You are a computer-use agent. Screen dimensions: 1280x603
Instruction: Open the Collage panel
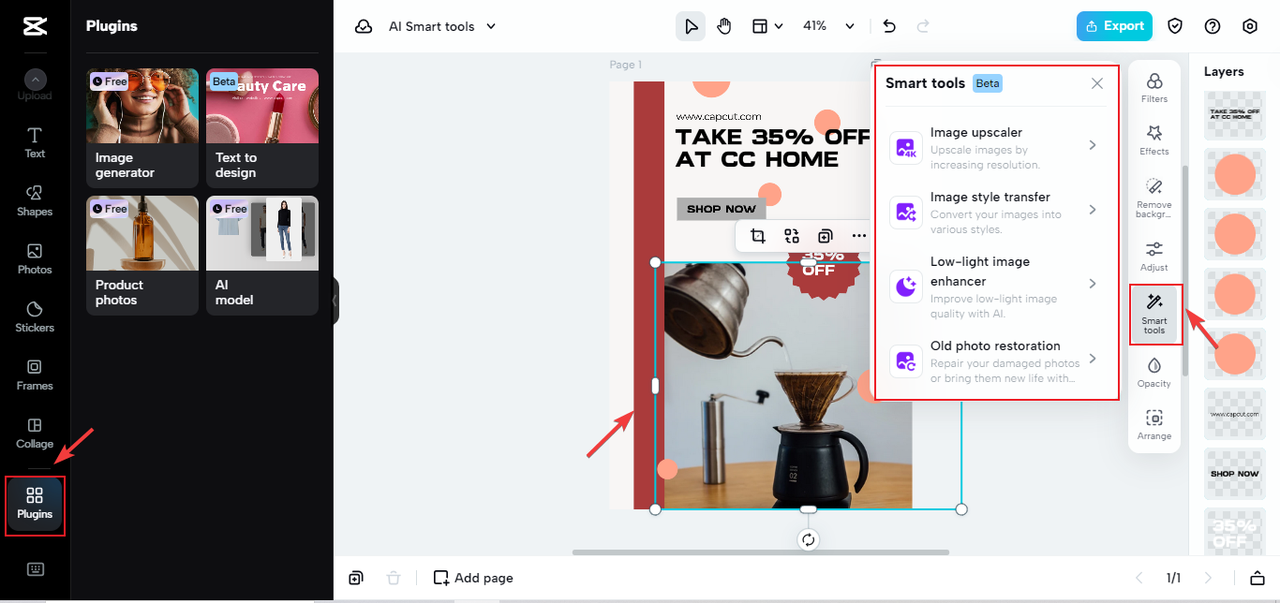(35, 432)
